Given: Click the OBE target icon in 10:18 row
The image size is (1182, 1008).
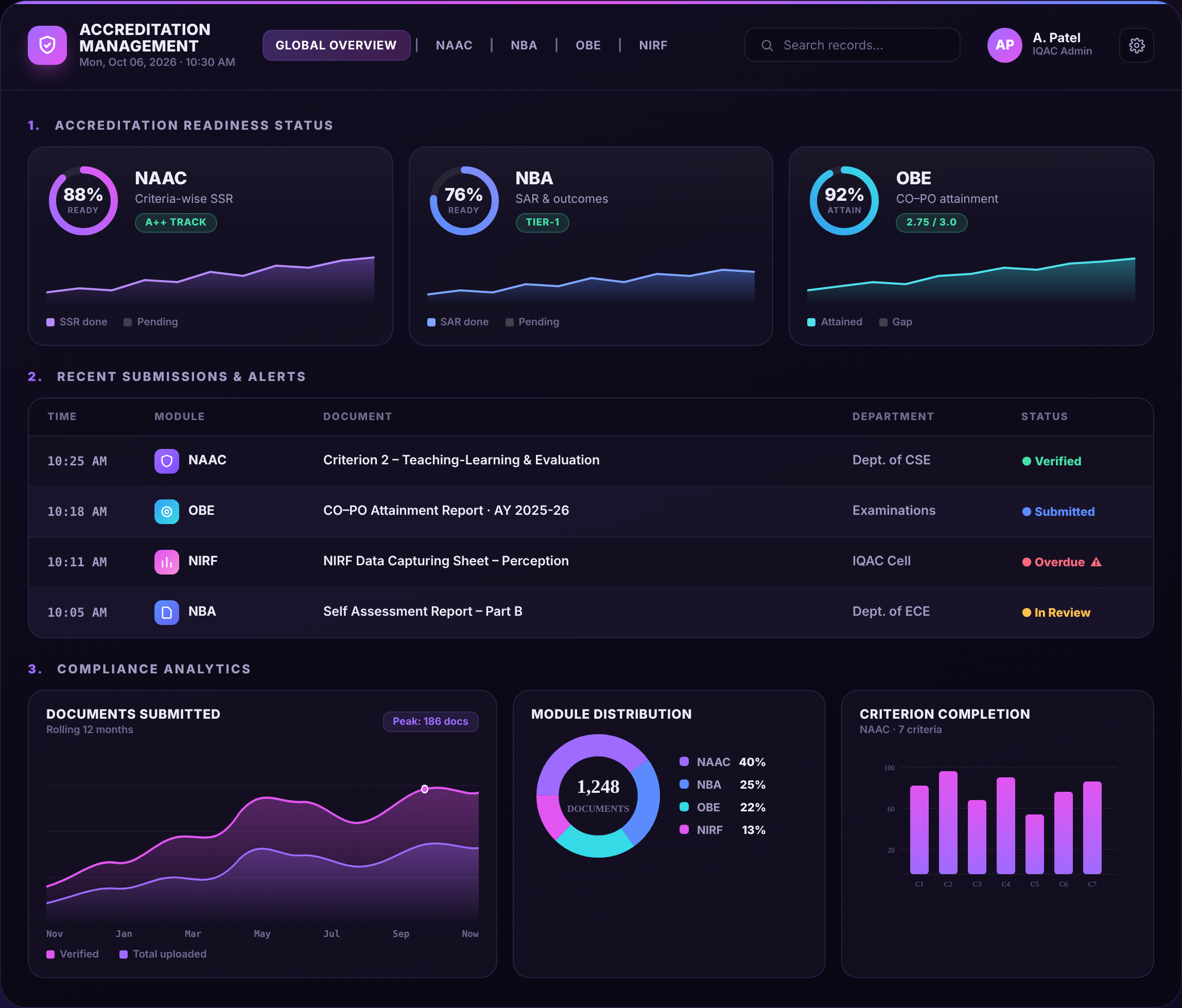Looking at the screenshot, I should (167, 512).
